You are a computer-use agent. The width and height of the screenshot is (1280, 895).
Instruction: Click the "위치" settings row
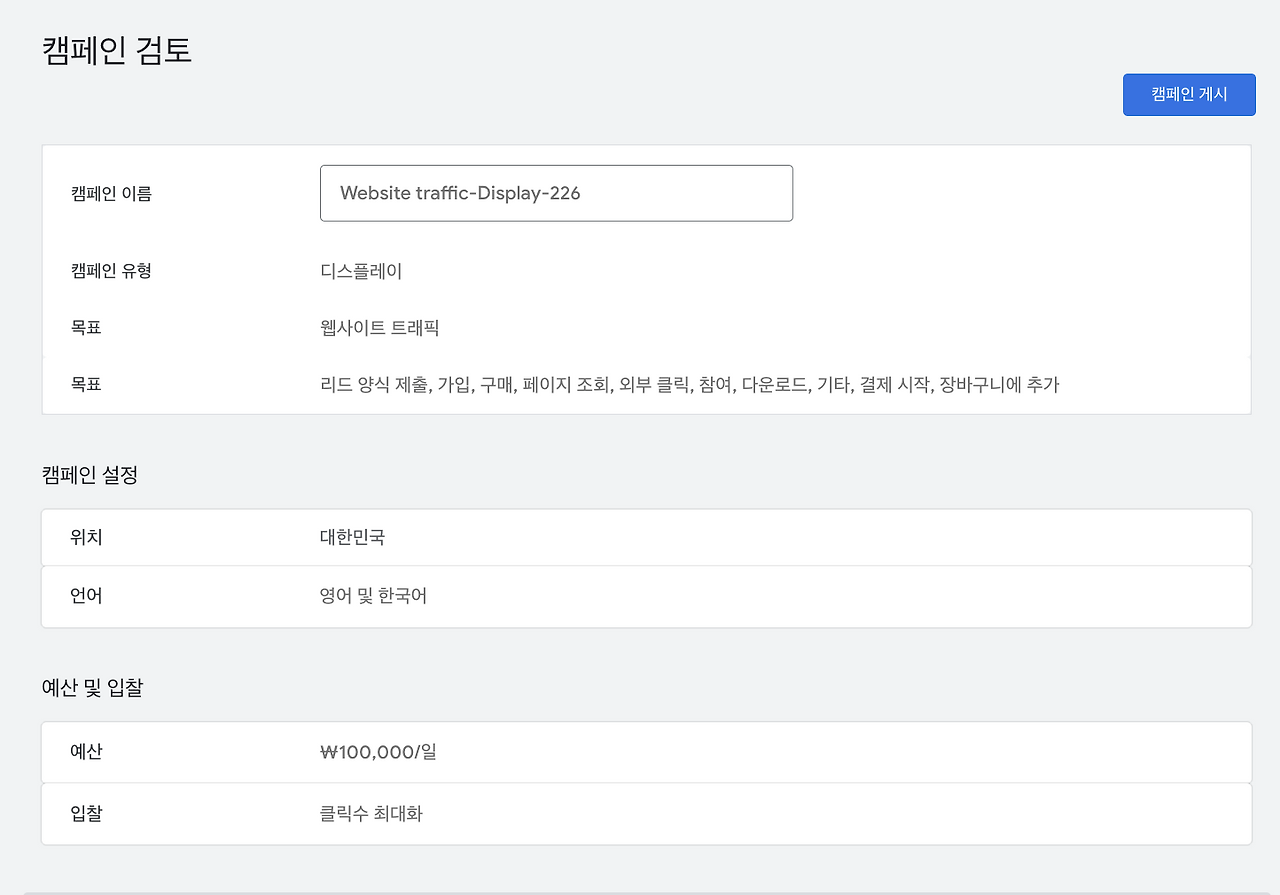pyautogui.click(x=86, y=537)
